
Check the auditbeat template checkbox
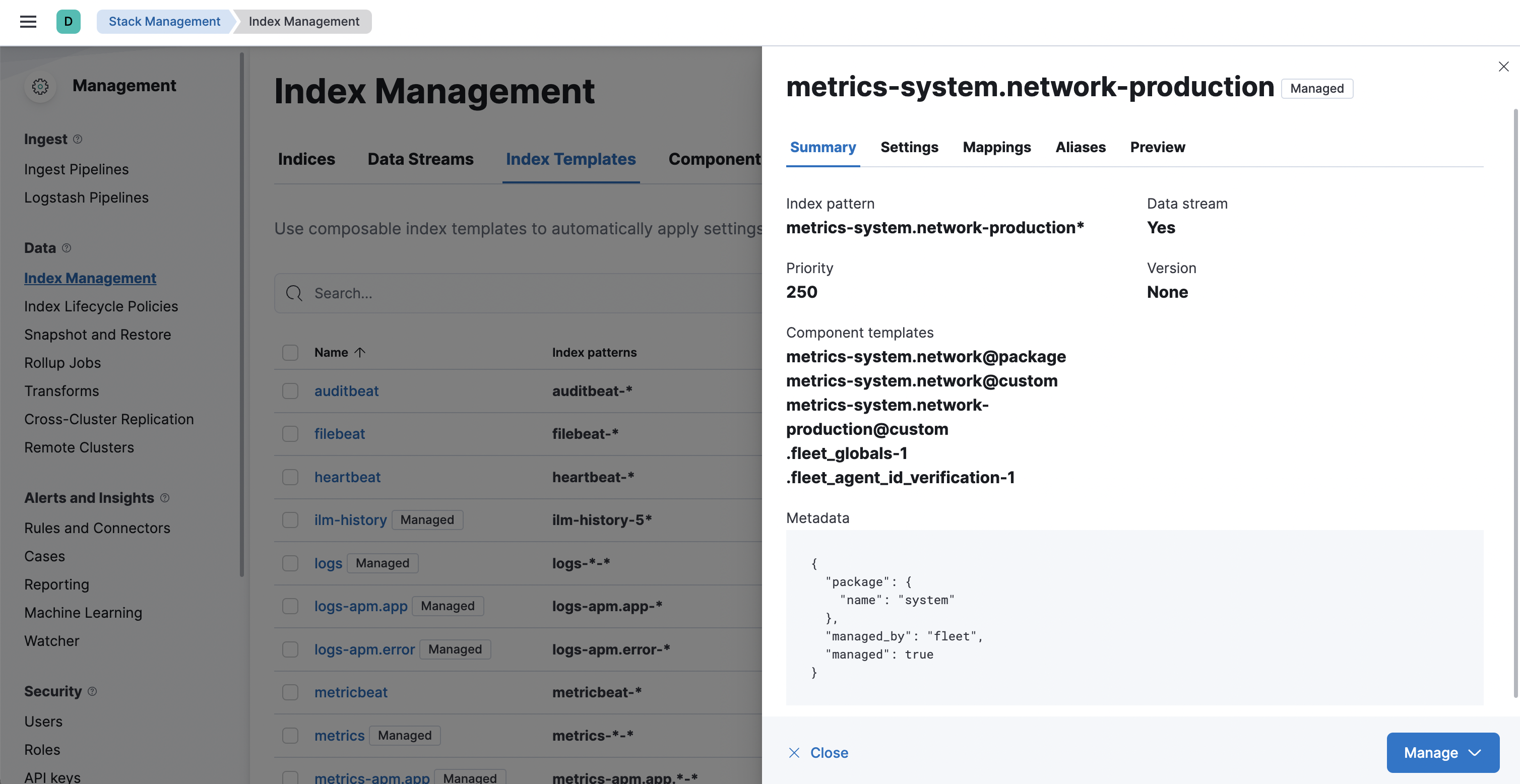coord(290,391)
